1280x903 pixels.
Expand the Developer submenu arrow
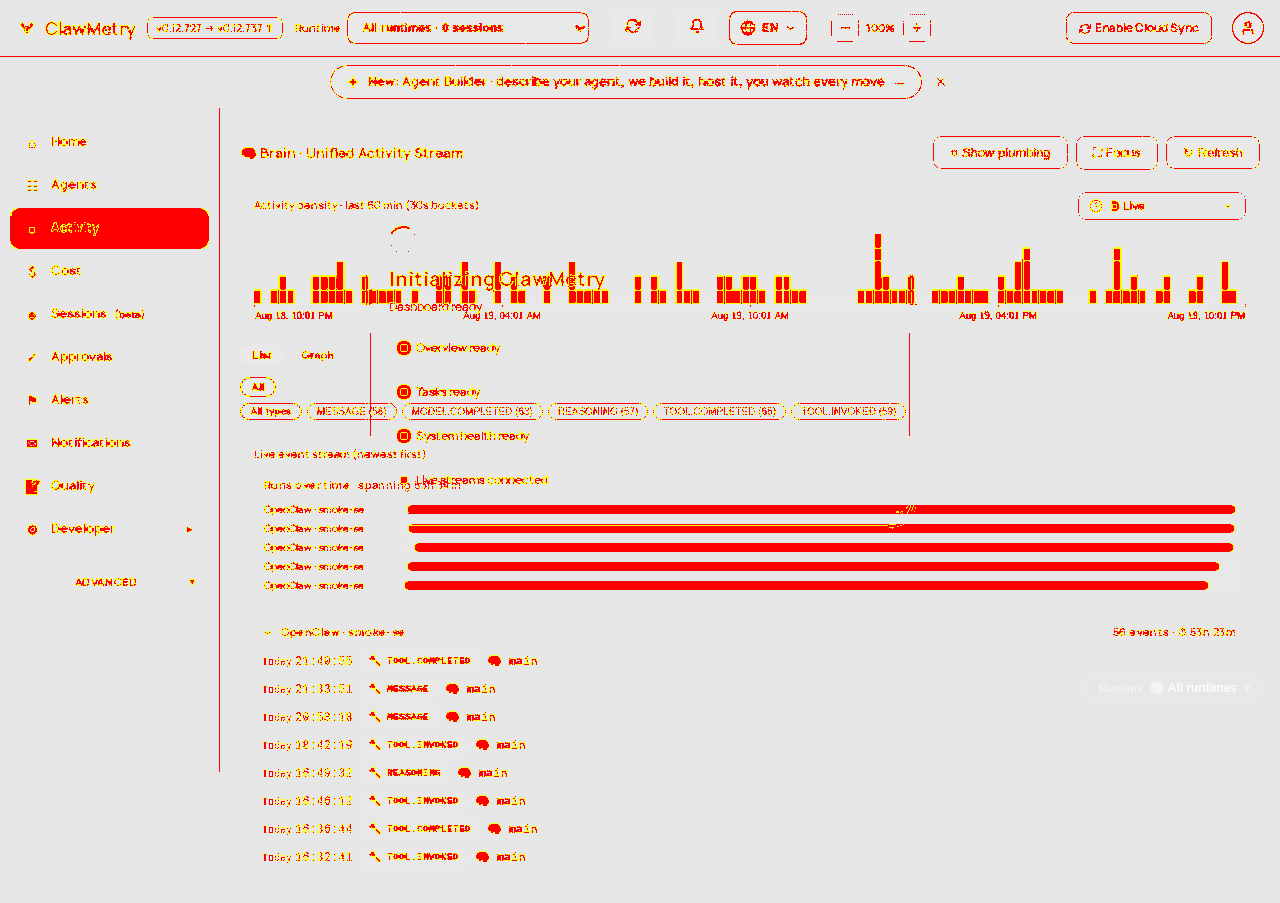pyautogui.click(x=190, y=530)
